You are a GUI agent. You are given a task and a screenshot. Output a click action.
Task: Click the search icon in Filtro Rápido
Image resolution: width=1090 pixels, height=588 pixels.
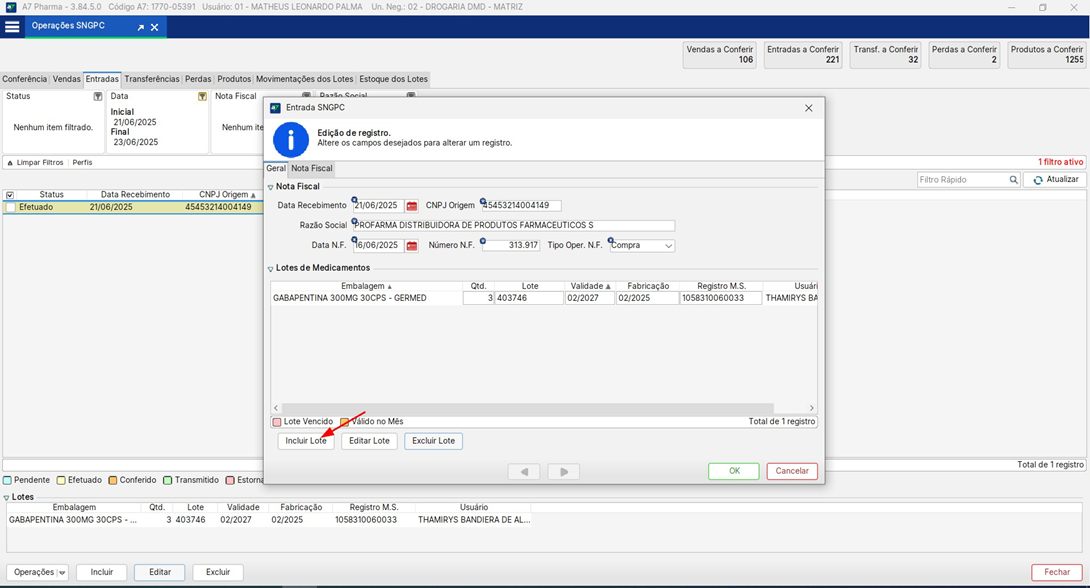(1013, 180)
